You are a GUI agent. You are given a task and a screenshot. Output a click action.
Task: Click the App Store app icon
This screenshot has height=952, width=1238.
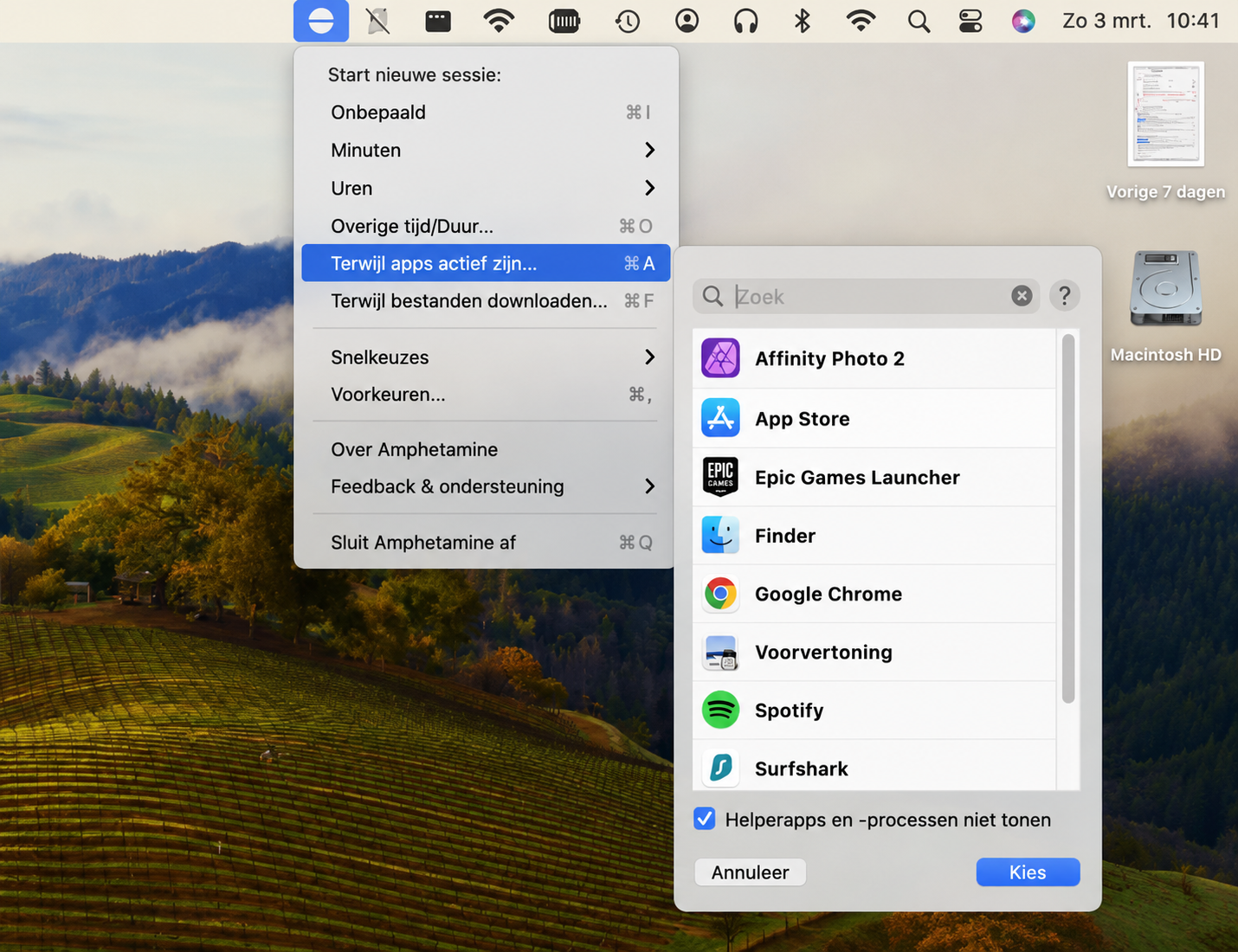coord(720,418)
